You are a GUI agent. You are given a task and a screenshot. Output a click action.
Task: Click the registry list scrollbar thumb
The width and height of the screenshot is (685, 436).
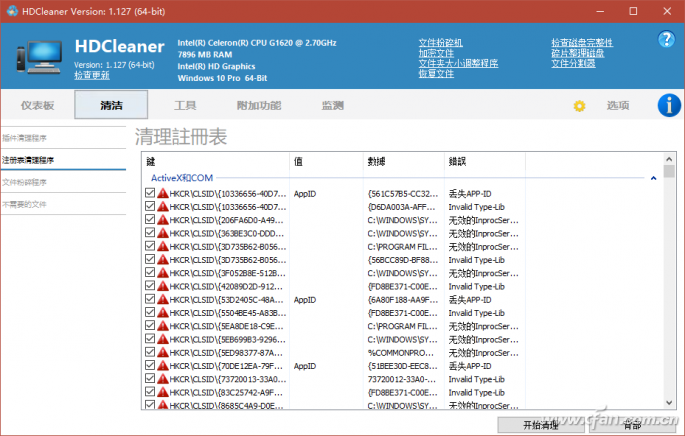tap(669, 171)
